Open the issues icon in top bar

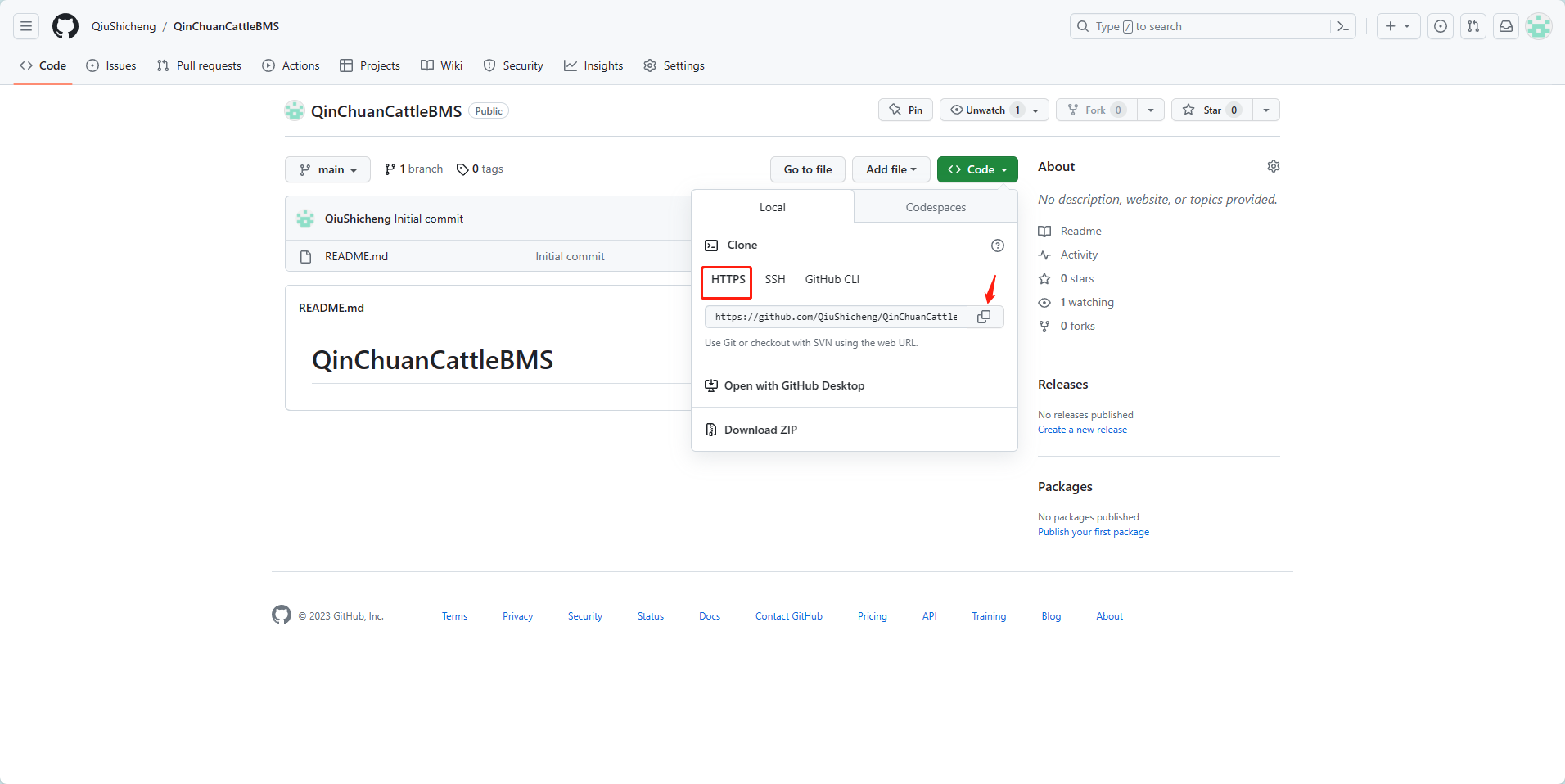click(x=1441, y=26)
